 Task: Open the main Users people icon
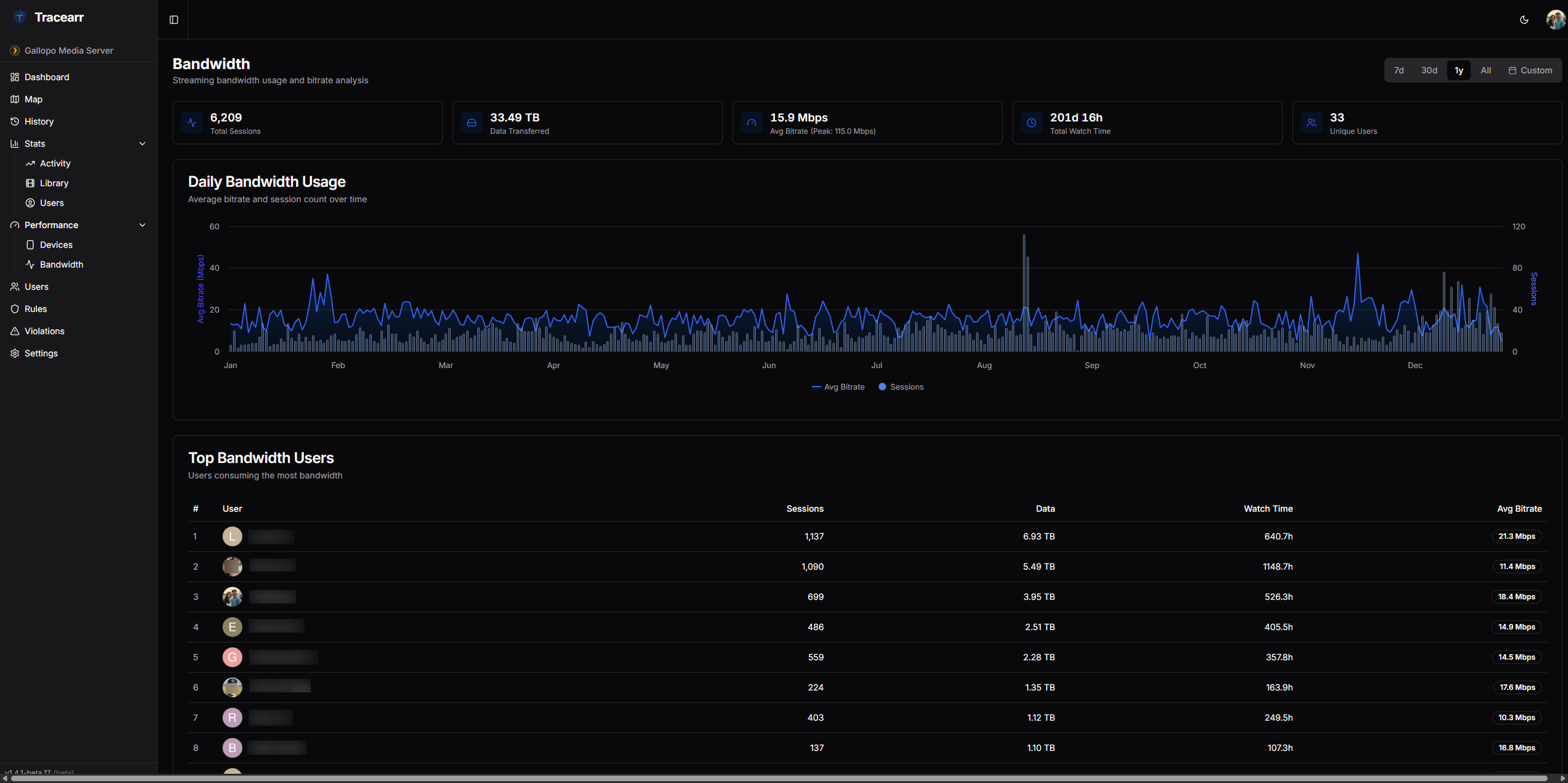click(x=15, y=287)
